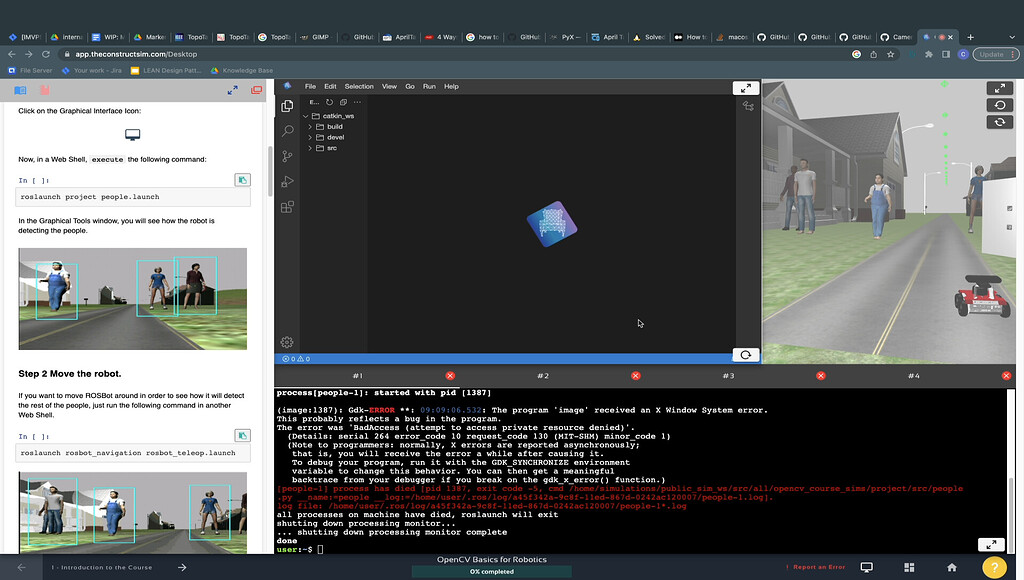Click the people detection image in the notebook
This screenshot has height=580, width=1024.
[132, 299]
